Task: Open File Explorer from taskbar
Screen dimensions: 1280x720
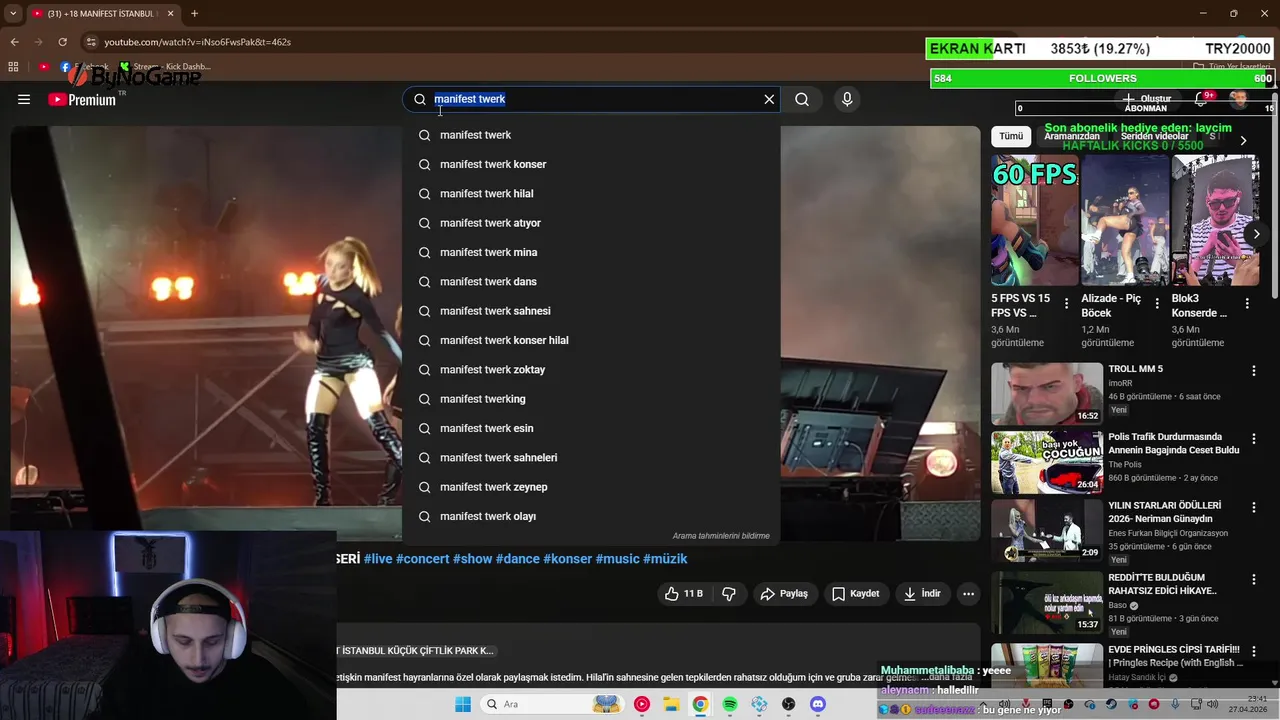Action: (x=671, y=704)
